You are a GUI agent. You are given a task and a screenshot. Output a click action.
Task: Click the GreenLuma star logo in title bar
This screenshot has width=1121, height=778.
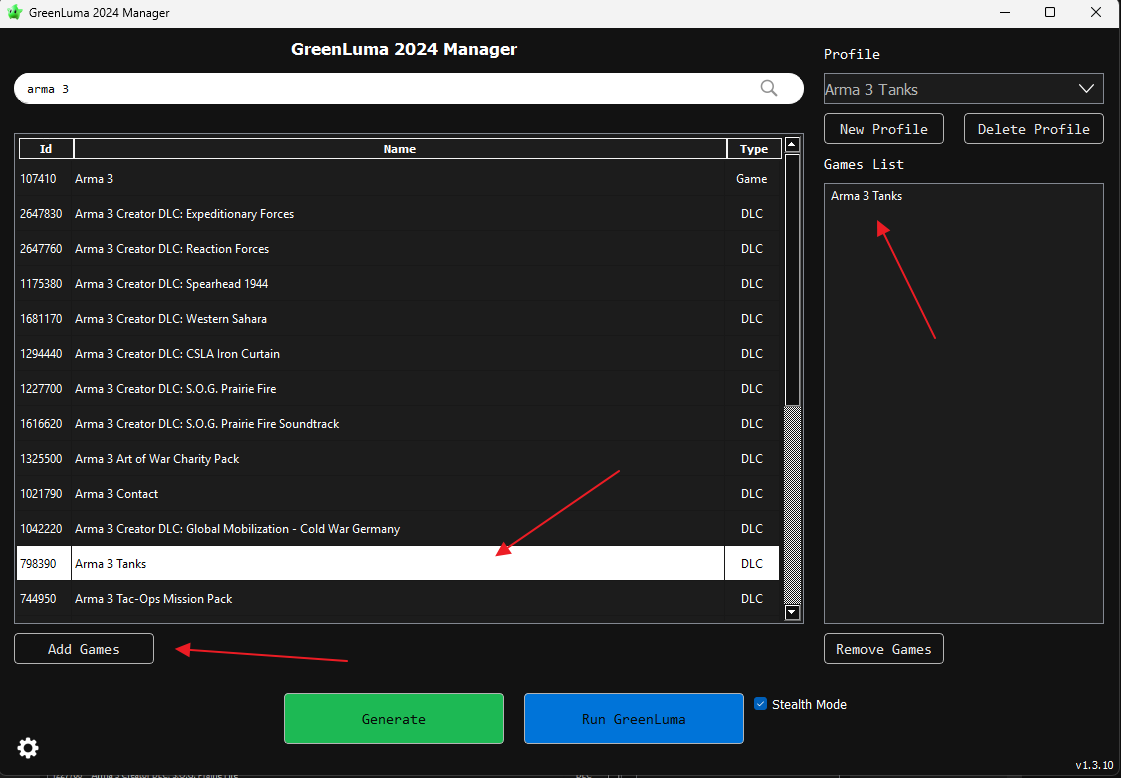coord(15,13)
